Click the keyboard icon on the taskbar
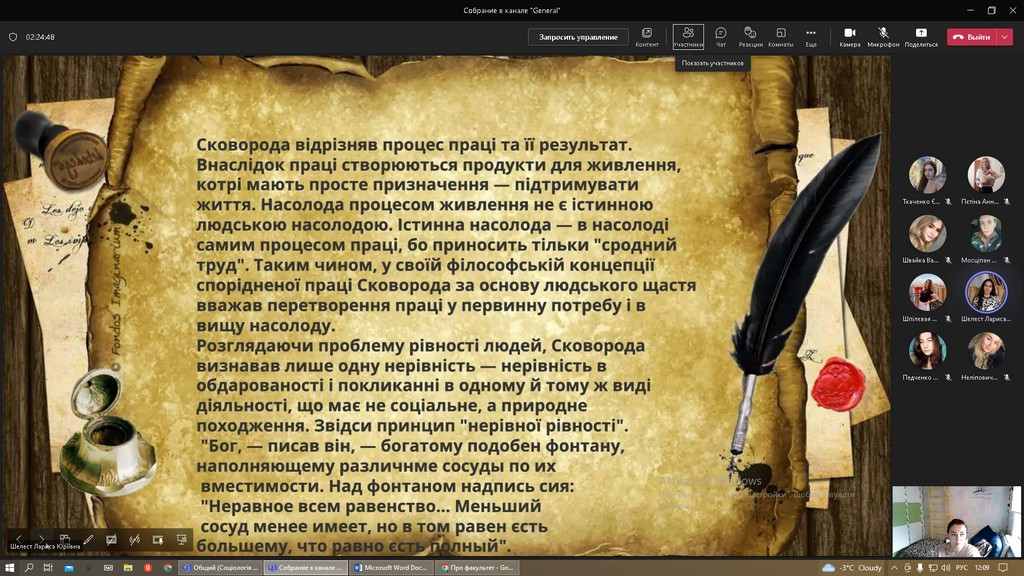This screenshot has width=1024, height=576. tap(108, 568)
